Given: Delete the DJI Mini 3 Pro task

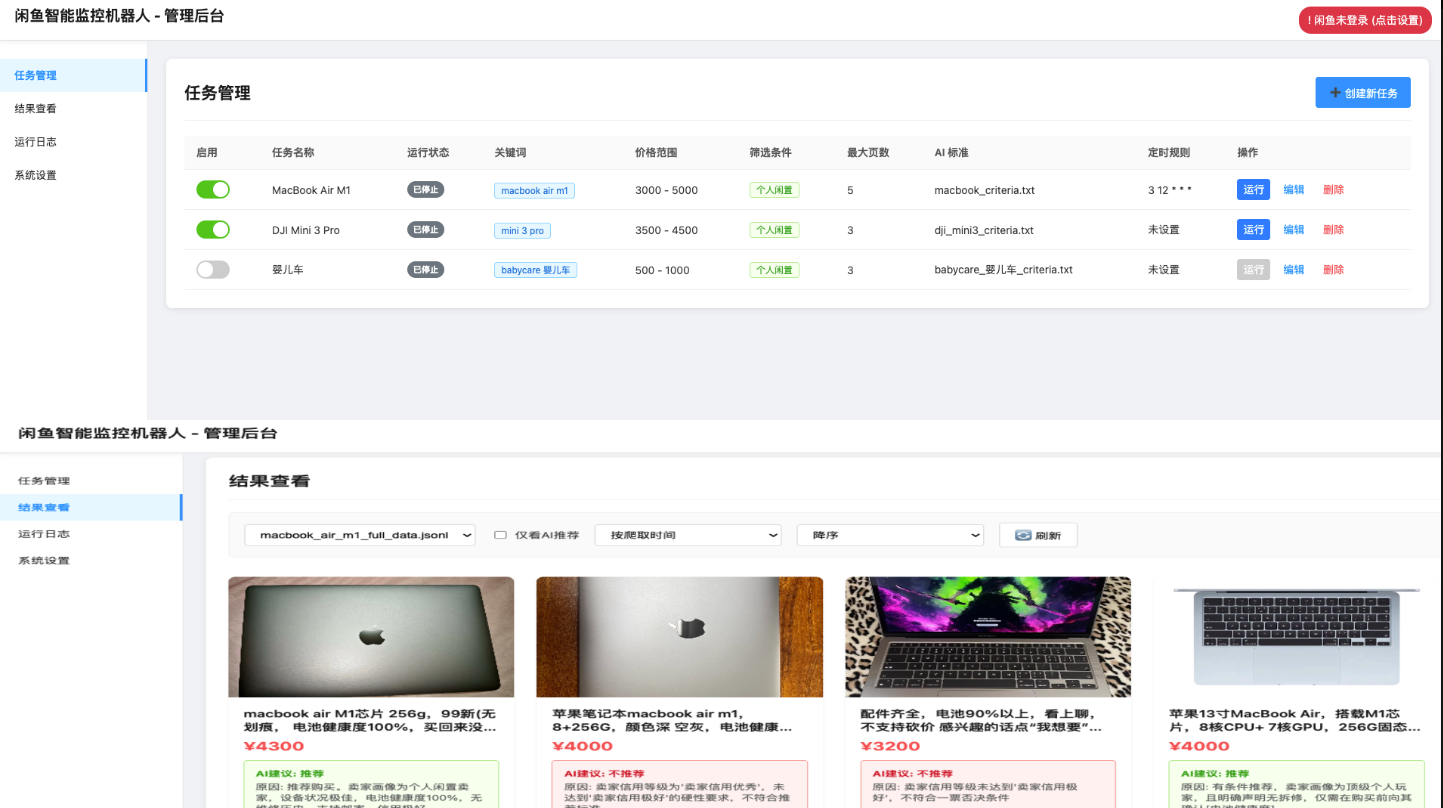Looking at the screenshot, I should [1334, 230].
